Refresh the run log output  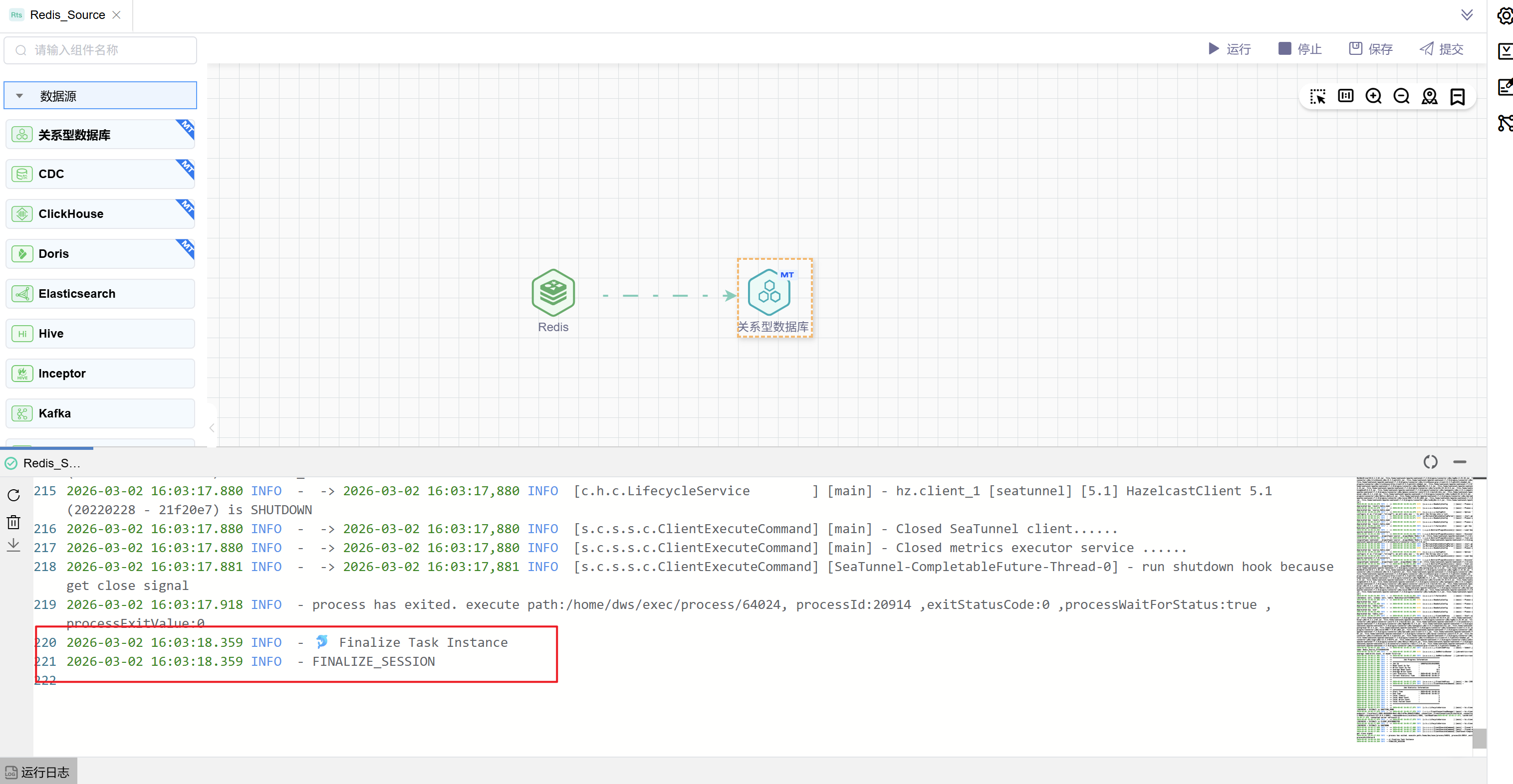[13, 495]
